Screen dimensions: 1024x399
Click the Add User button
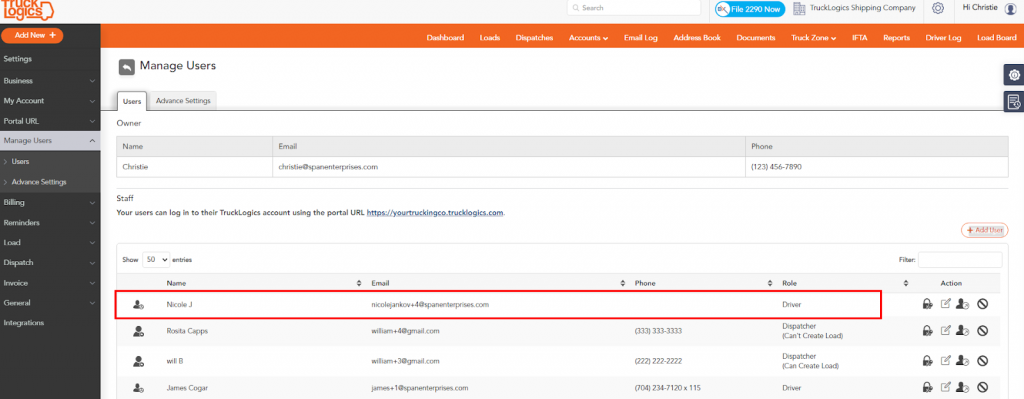[985, 230]
